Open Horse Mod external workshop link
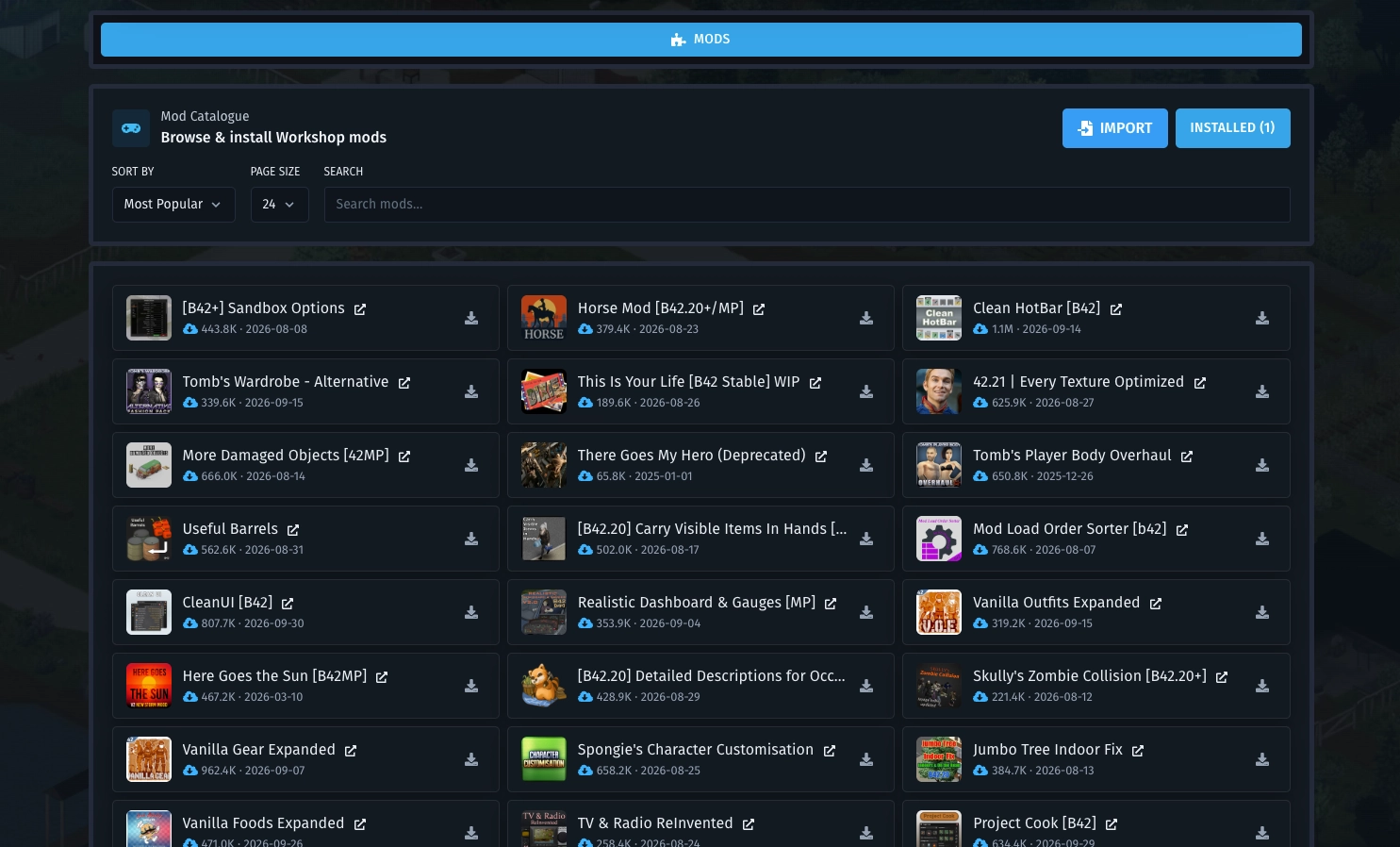This screenshot has height=847, width=1400. [759, 309]
